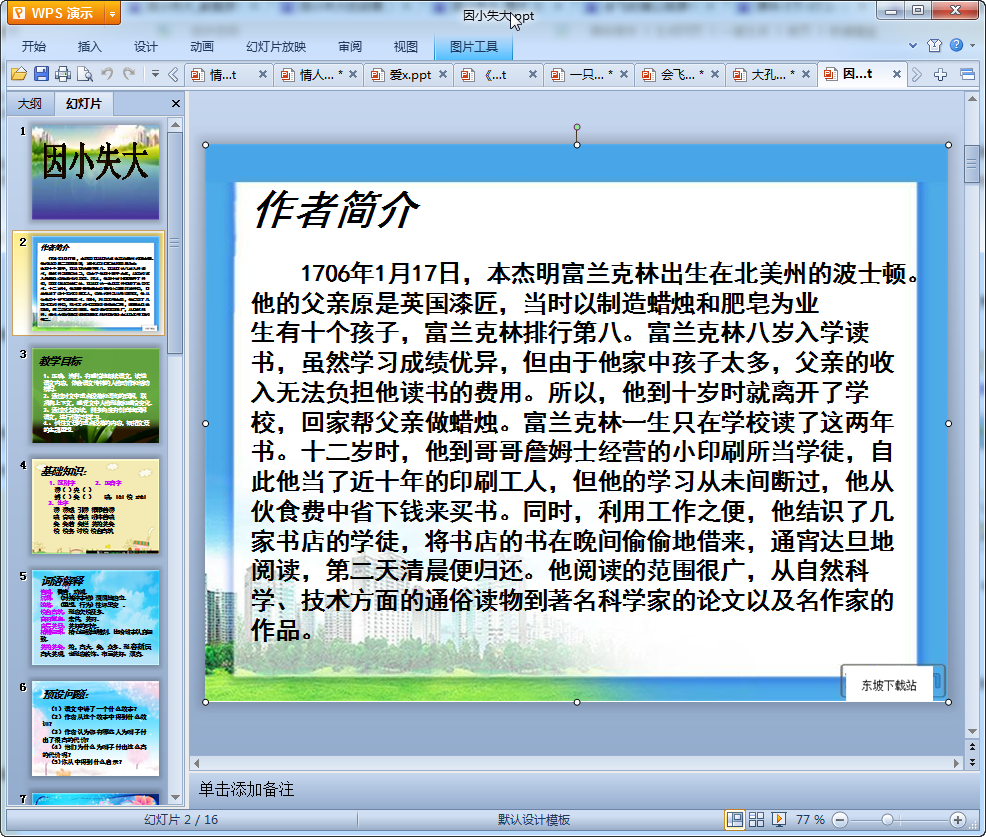Screen dimensions: 986x837
Task: Close the 爱x.ppt document tab
Action: 443,74
